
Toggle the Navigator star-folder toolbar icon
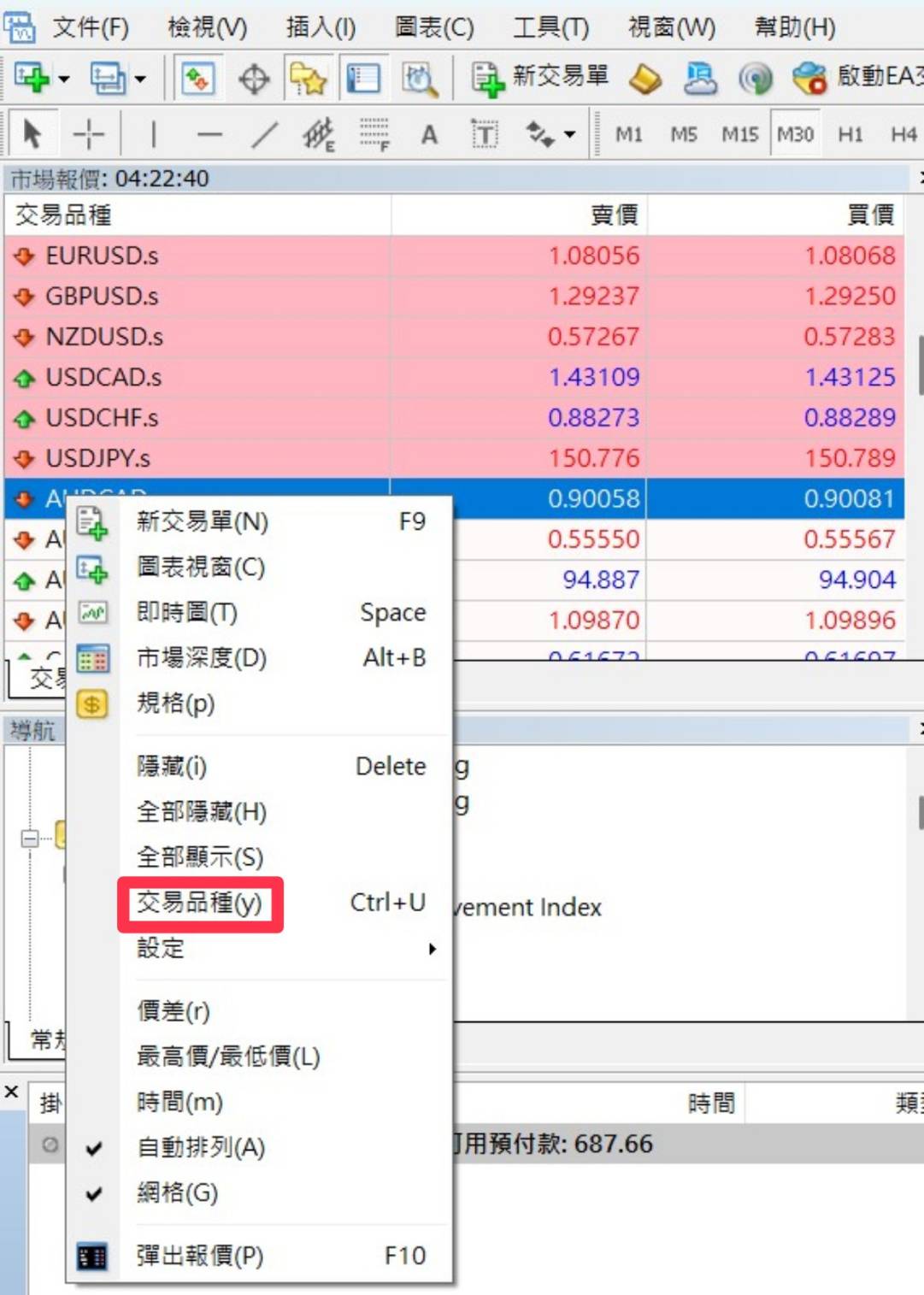[309, 79]
